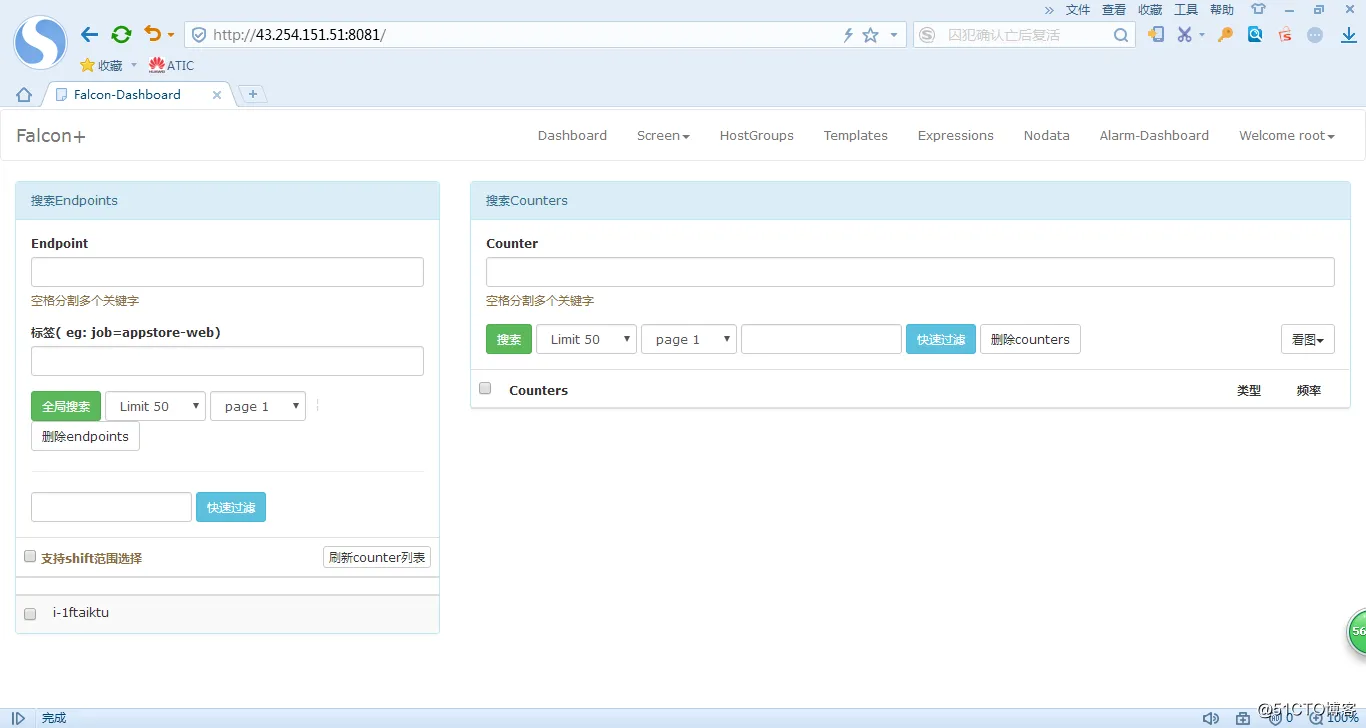
Task: Click the 标签 tags input field
Action: click(x=227, y=361)
